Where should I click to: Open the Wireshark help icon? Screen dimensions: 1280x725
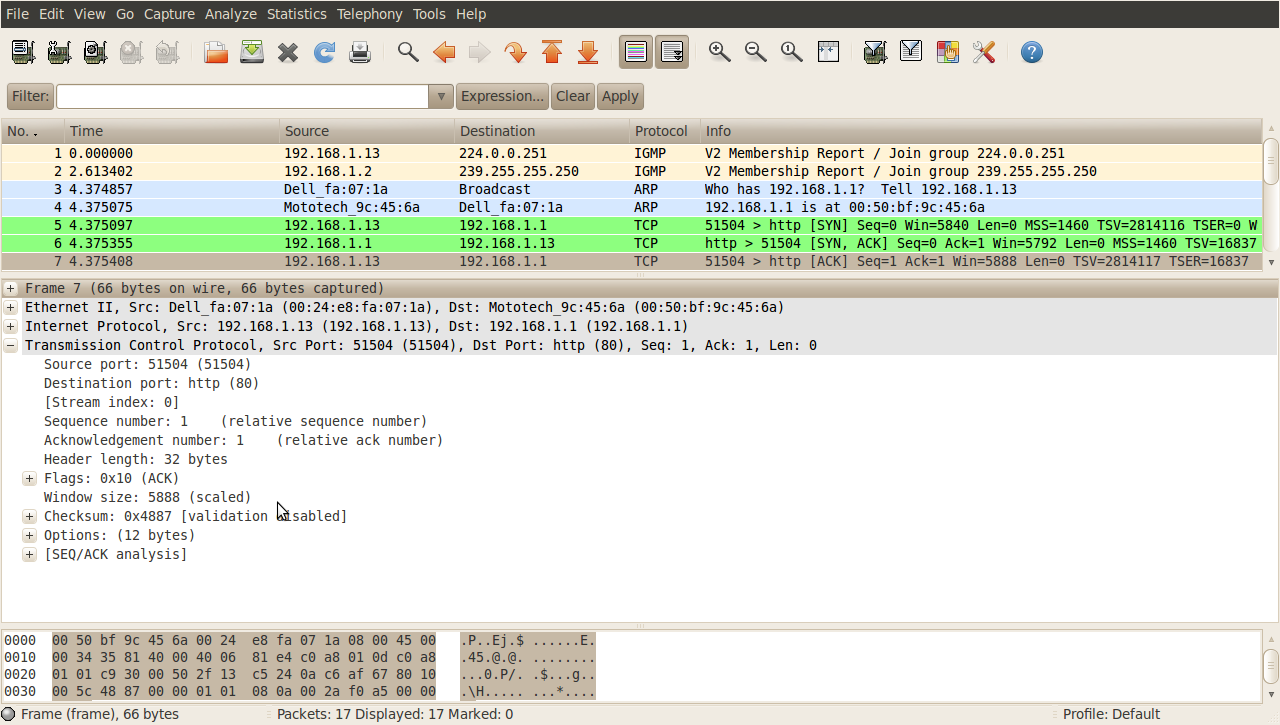1031,51
